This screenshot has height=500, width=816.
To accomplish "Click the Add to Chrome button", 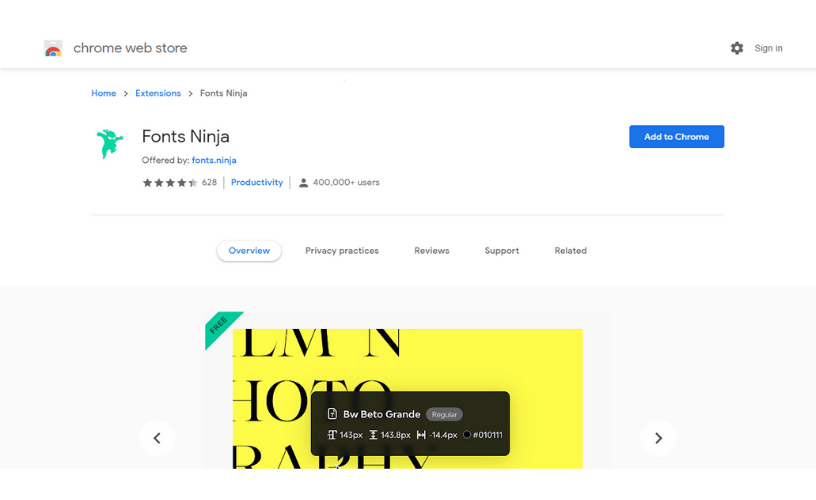I will (x=677, y=137).
